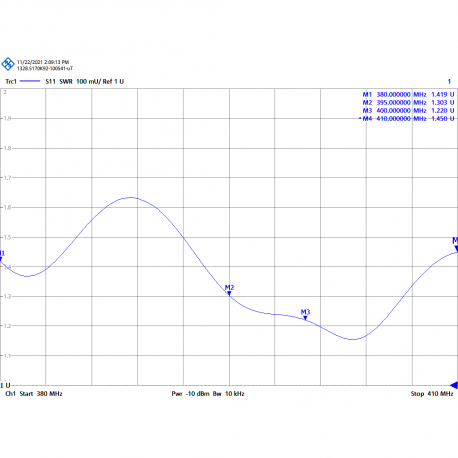The width and height of the screenshot is (458, 458).
Task: Select the M1 marker triangle on trace
Action: tap(1, 259)
